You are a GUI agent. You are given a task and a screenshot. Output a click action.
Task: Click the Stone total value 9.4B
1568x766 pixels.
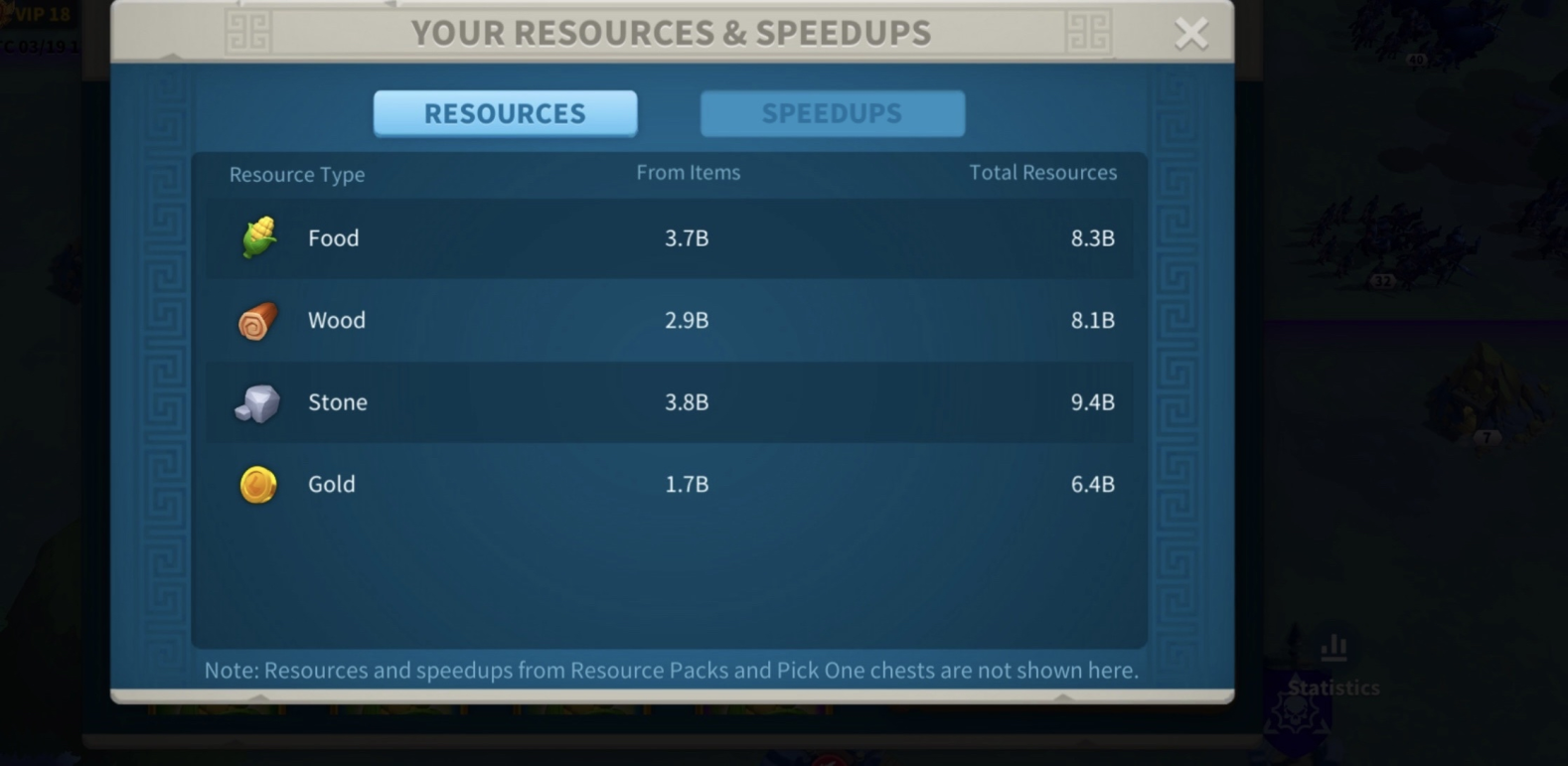coord(1092,402)
